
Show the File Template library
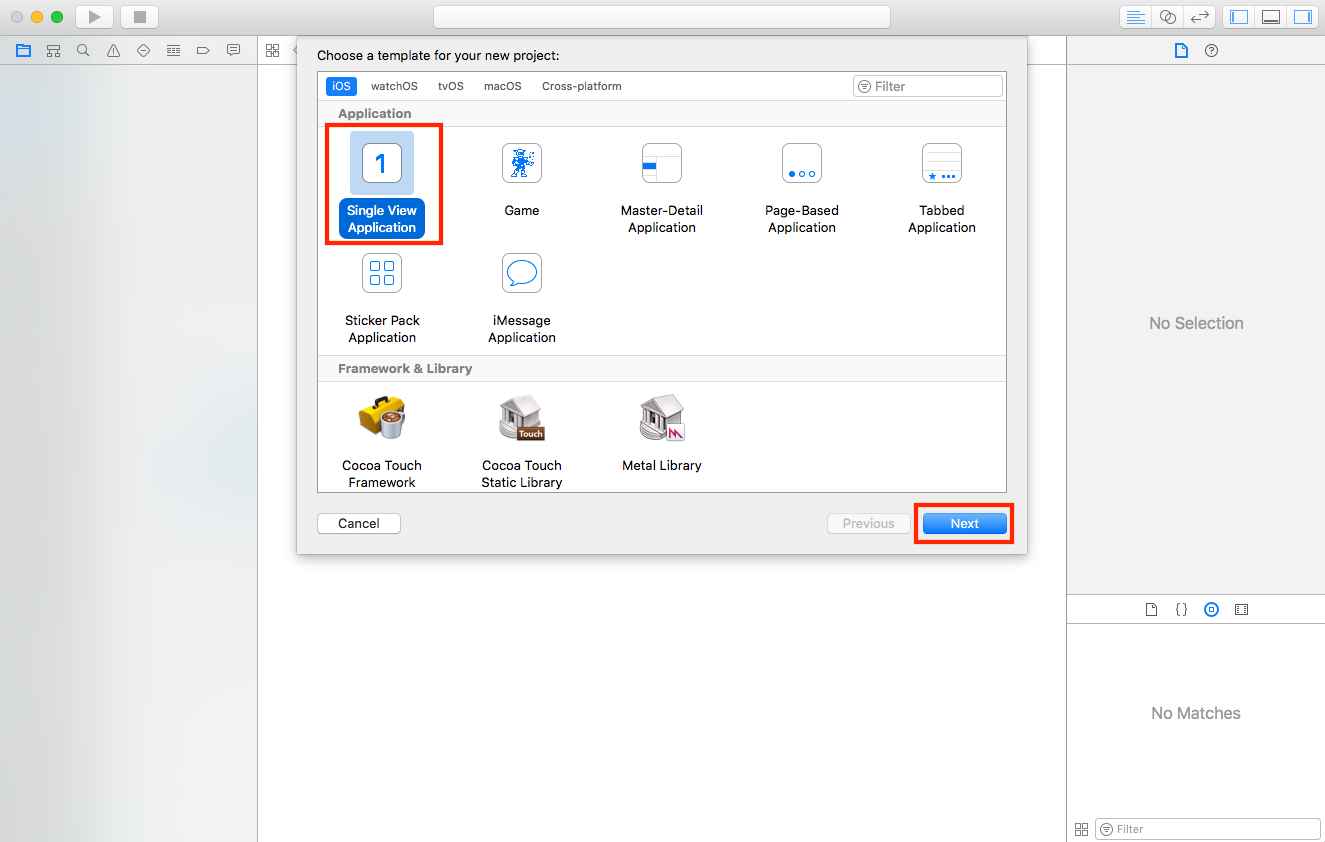click(x=1151, y=609)
